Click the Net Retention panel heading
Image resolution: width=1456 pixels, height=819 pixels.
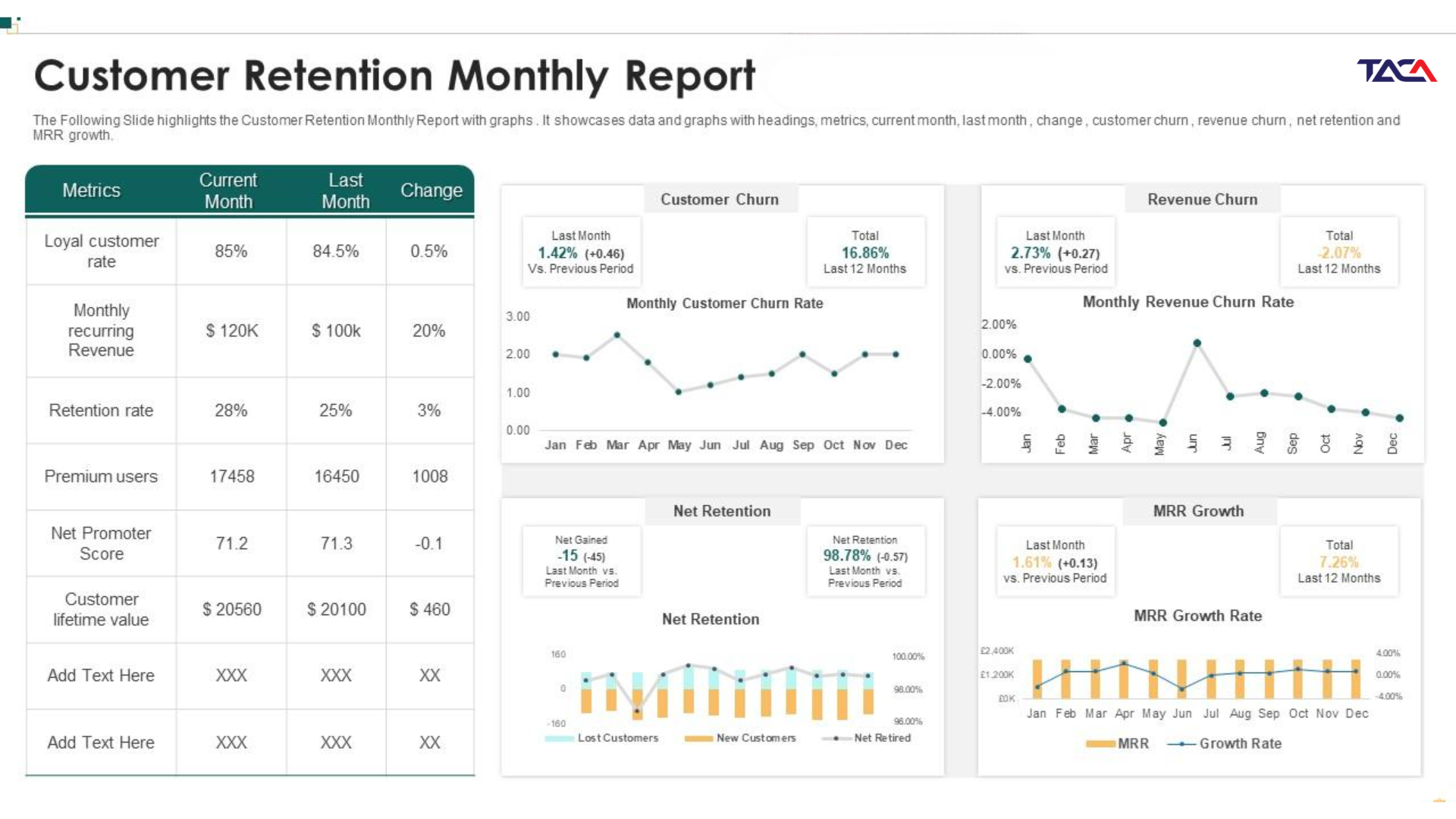[x=722, y=511]
